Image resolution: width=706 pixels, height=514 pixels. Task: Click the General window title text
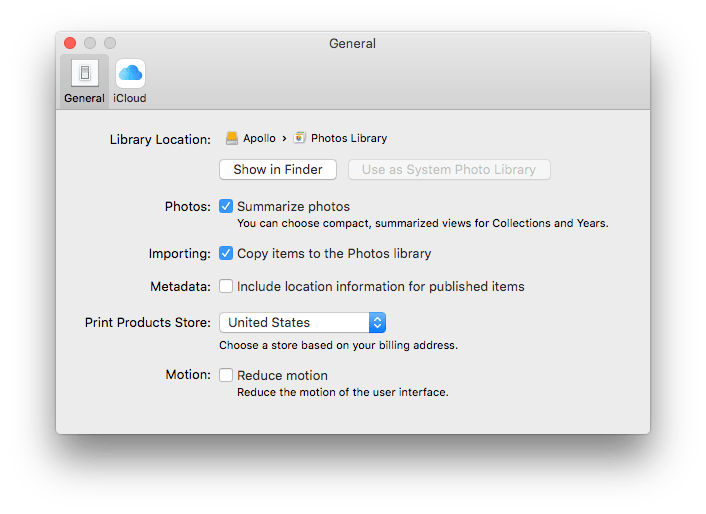pyautogui.click(x=353, y=44)
